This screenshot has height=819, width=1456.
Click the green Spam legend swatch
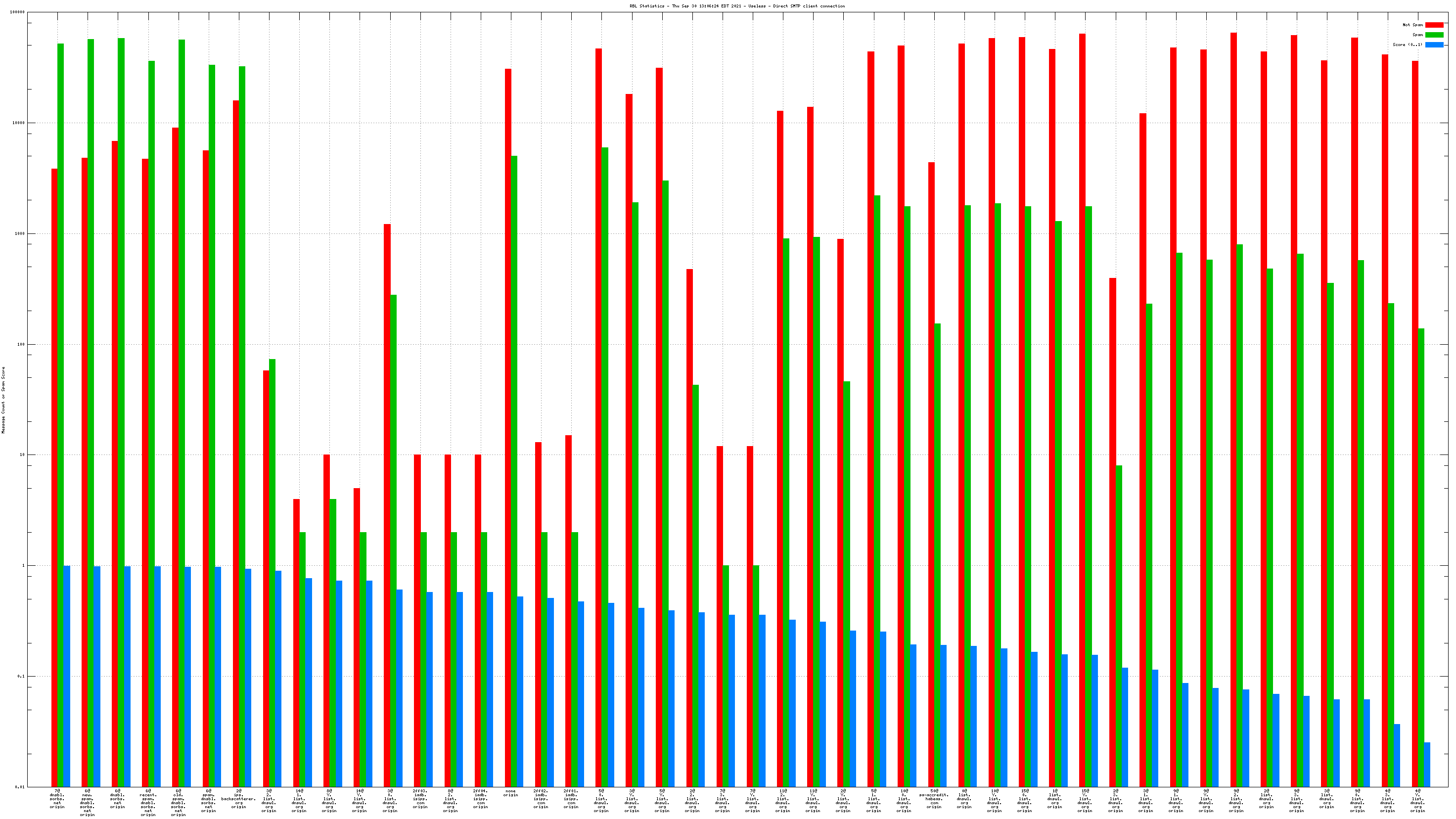pyautogui.click(x=1434, y=35)
